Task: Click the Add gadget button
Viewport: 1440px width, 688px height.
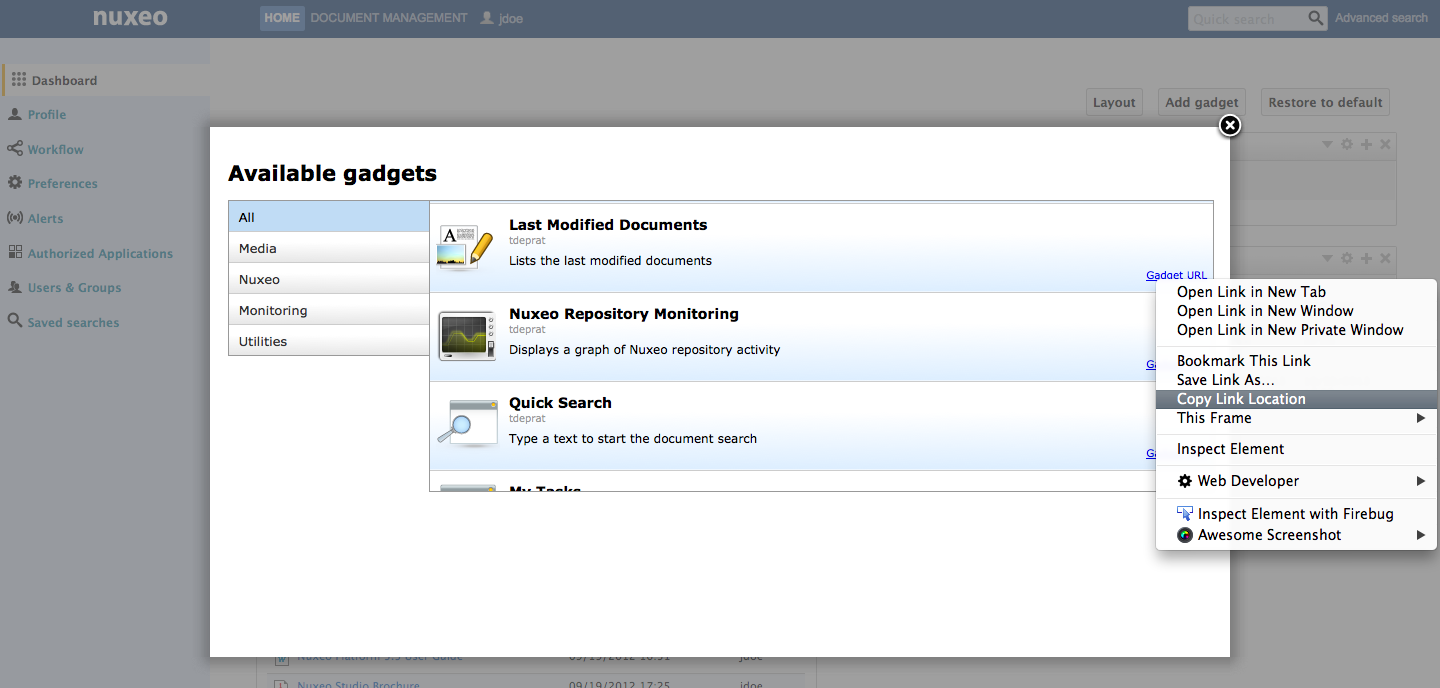Action: (1202, 102)
